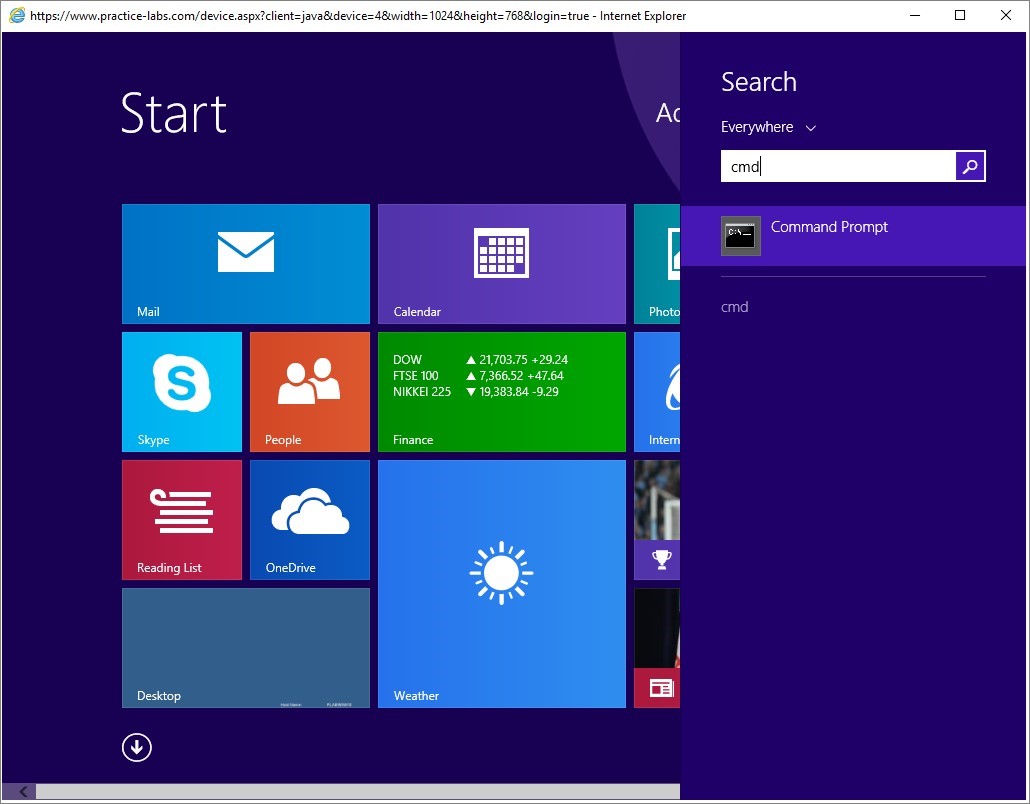Open the Mail tile
The height and width of the screenshot is (804, 1030).
point(245,264)
